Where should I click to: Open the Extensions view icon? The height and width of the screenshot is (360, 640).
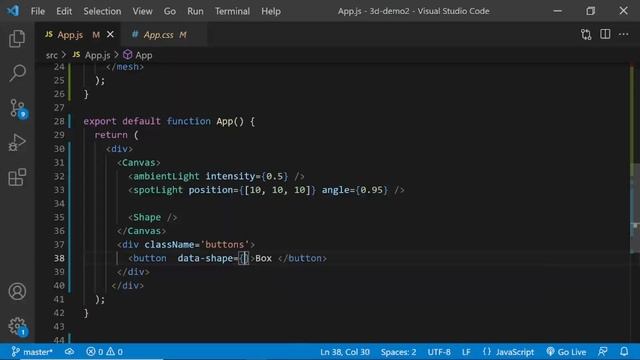[x=17, y=177]
